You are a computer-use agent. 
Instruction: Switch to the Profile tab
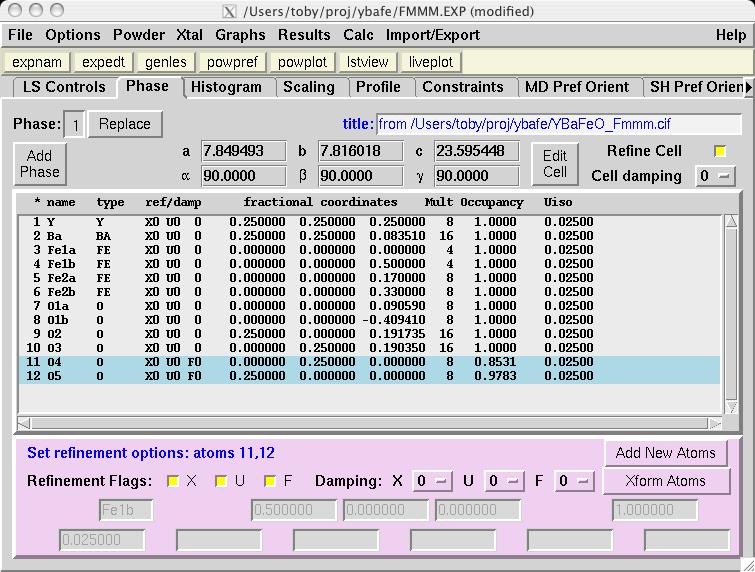tap(378, 87)
